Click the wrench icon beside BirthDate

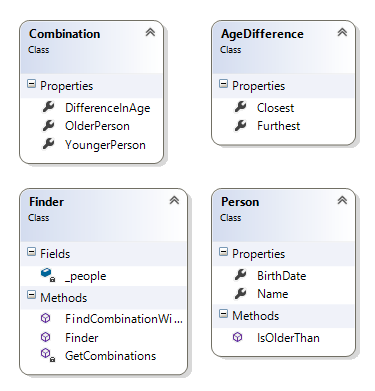coord(240,275)
